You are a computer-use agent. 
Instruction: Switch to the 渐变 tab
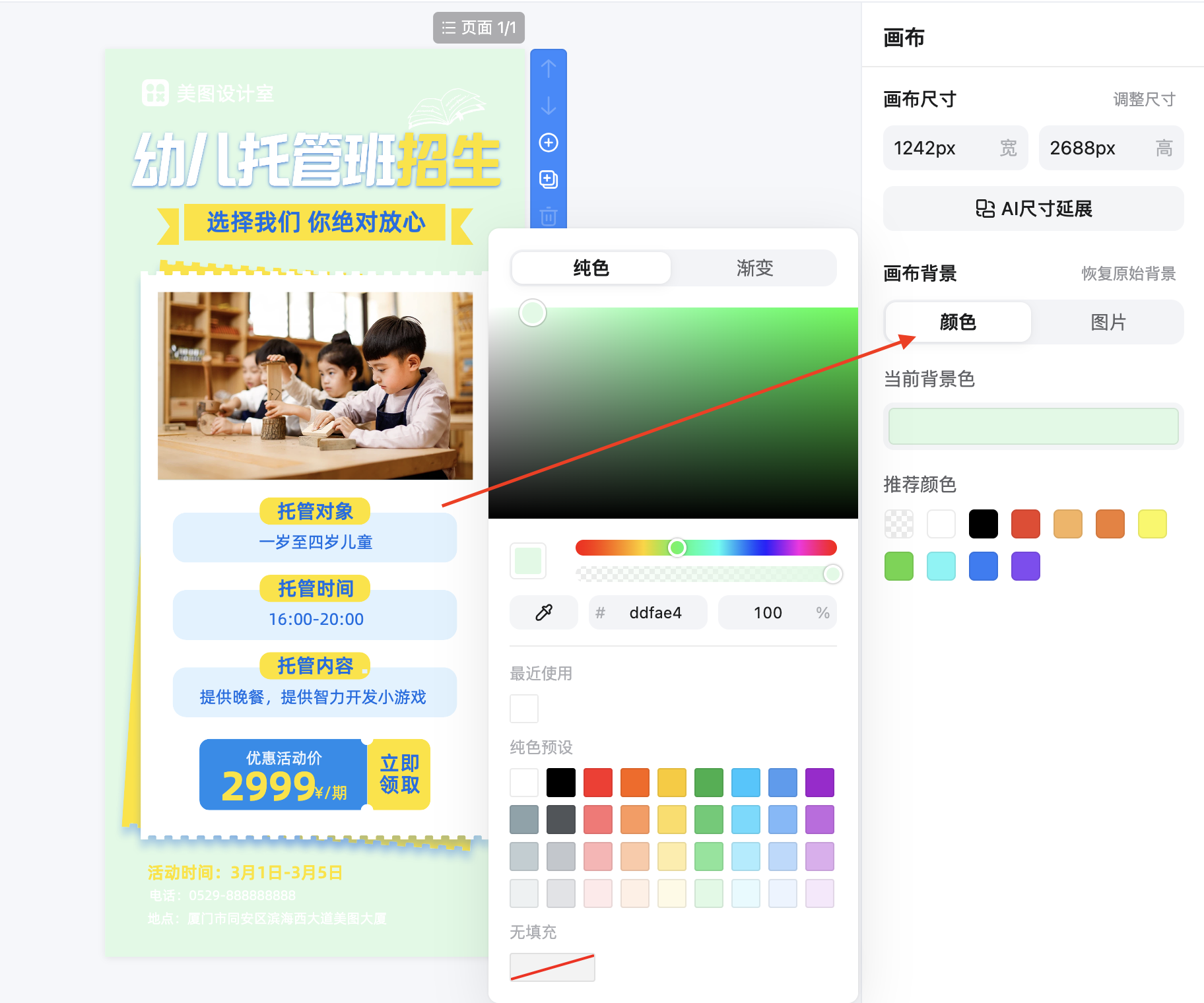tap(753, 268)
